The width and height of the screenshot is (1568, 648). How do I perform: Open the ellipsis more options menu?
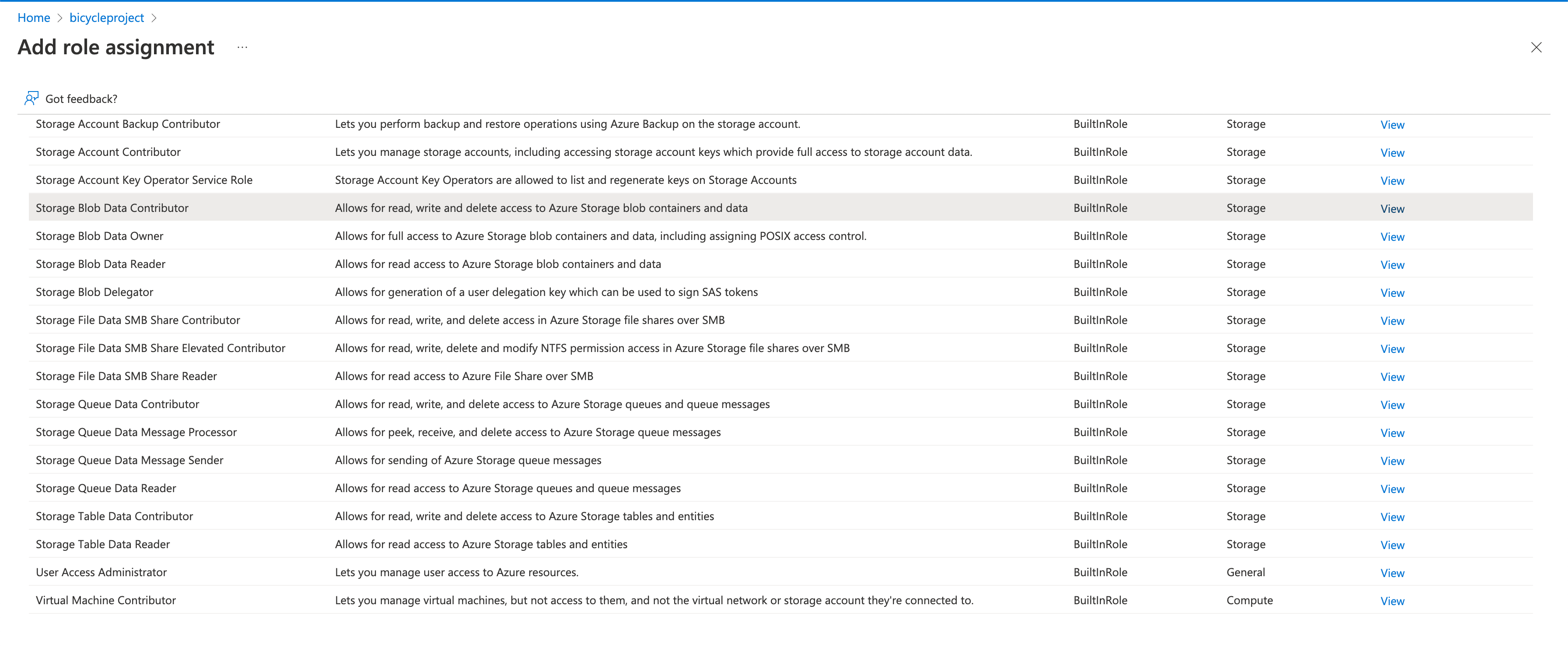(x=242, y=47)
